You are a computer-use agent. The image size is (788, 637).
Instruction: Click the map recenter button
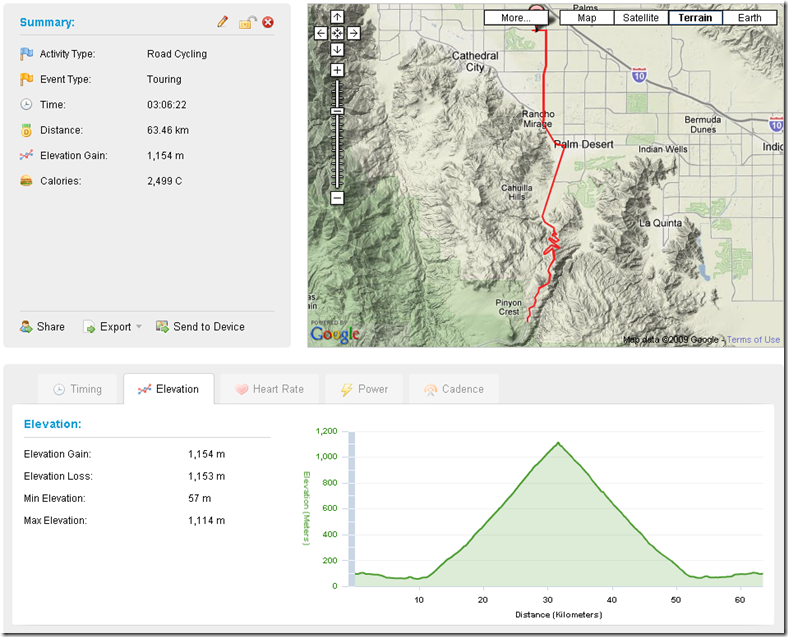click(337, 34)
